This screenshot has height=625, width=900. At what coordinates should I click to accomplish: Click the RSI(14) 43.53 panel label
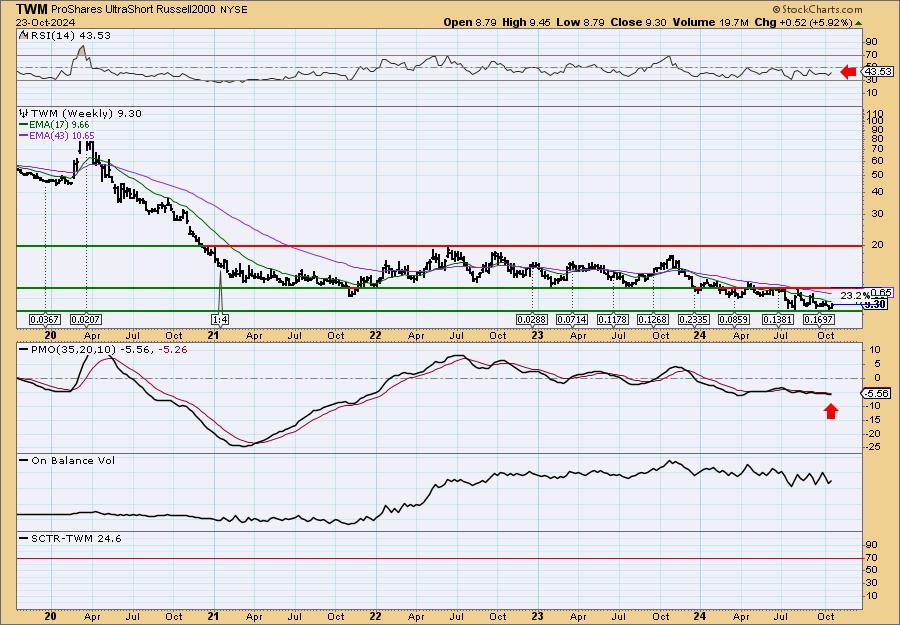click(x=69, y=35)
